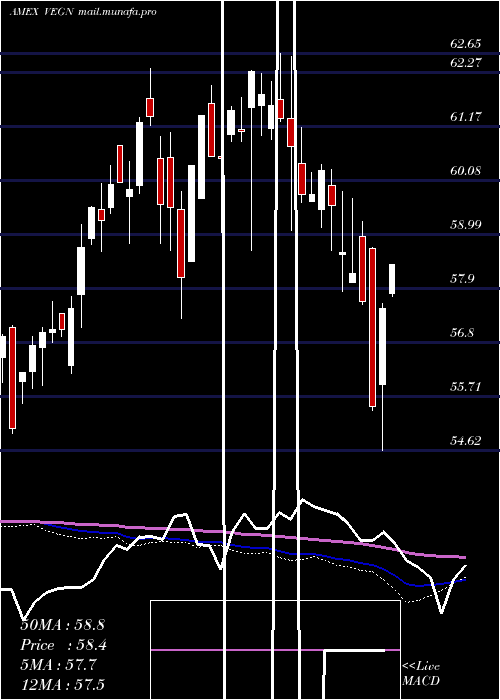Select the 56.8 price level label
500x700 pixels.
pyautogui.click(x=462, y=333)
